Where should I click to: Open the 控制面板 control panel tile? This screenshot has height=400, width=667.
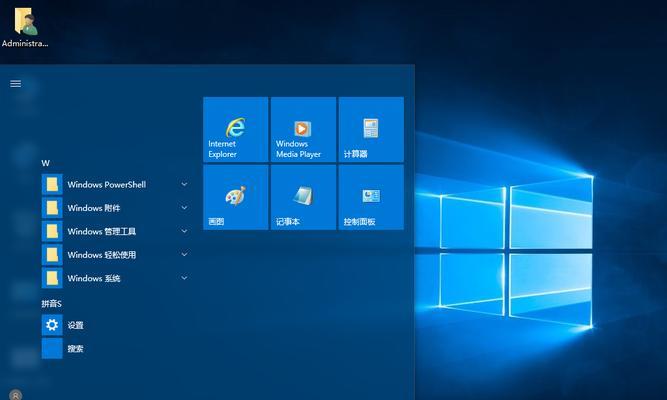(371, 197)
